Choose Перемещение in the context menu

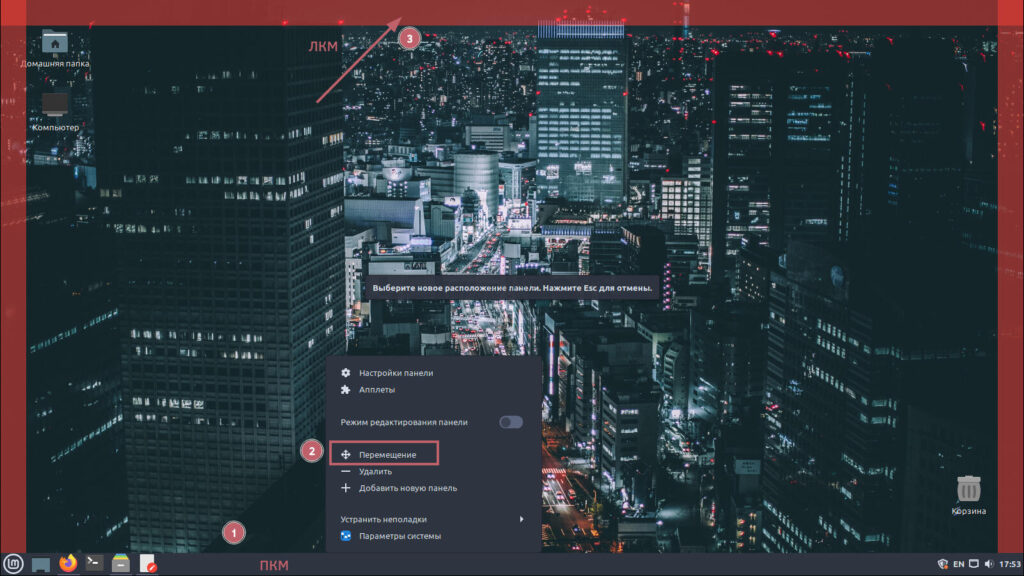click(x=386, y=455)
